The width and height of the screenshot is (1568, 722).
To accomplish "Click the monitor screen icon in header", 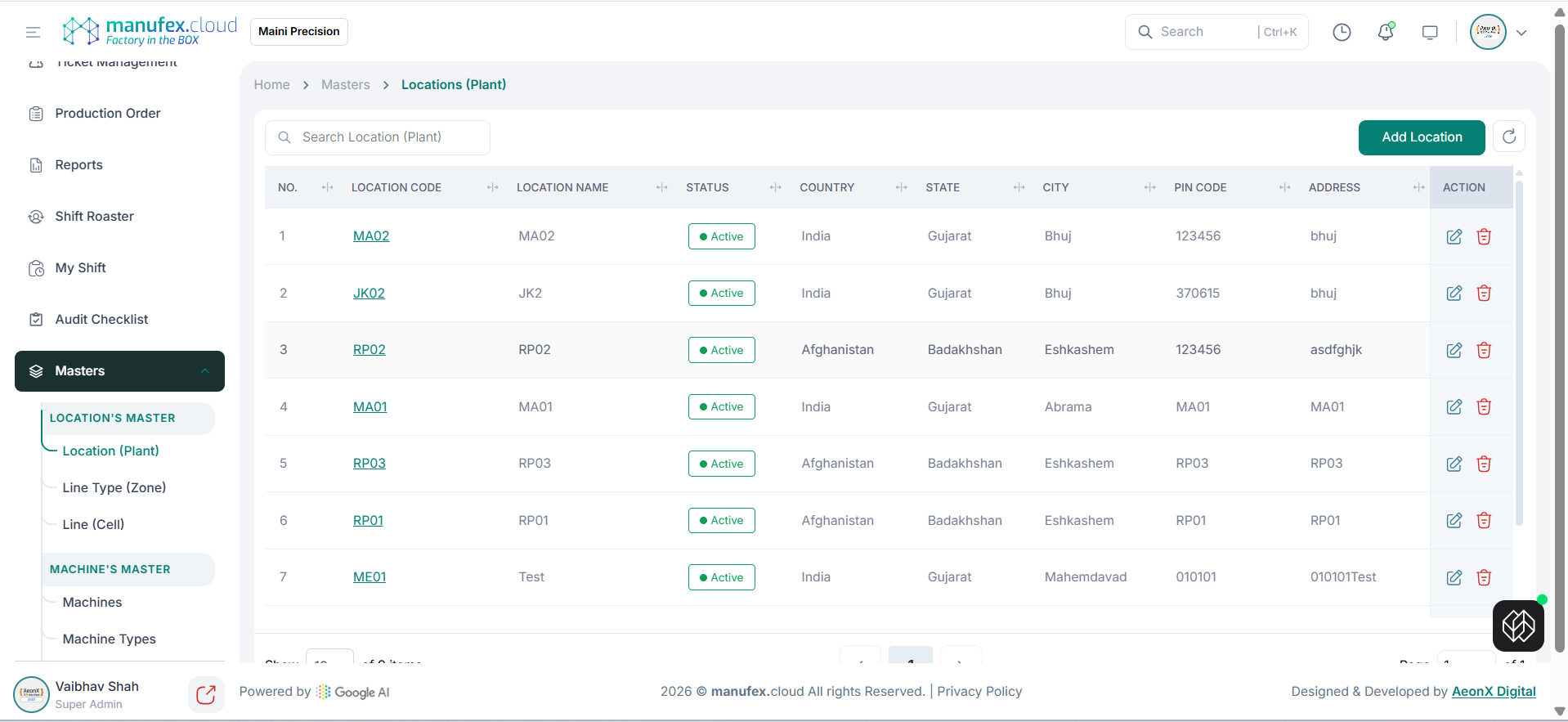I will (1429, 32).
